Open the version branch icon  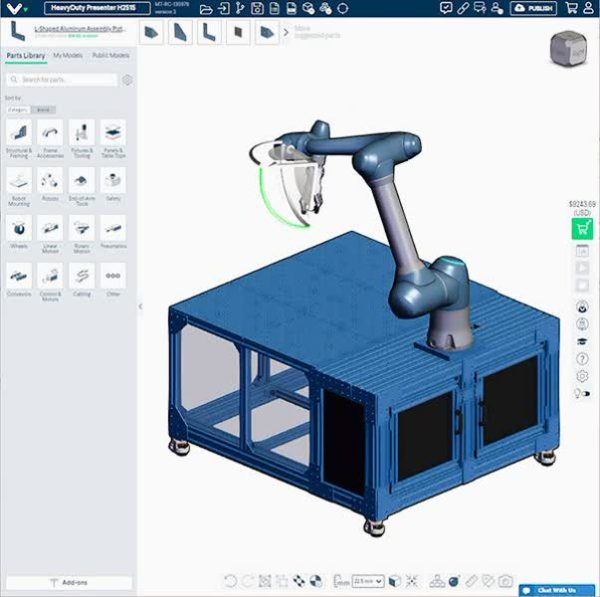point(240,8)
